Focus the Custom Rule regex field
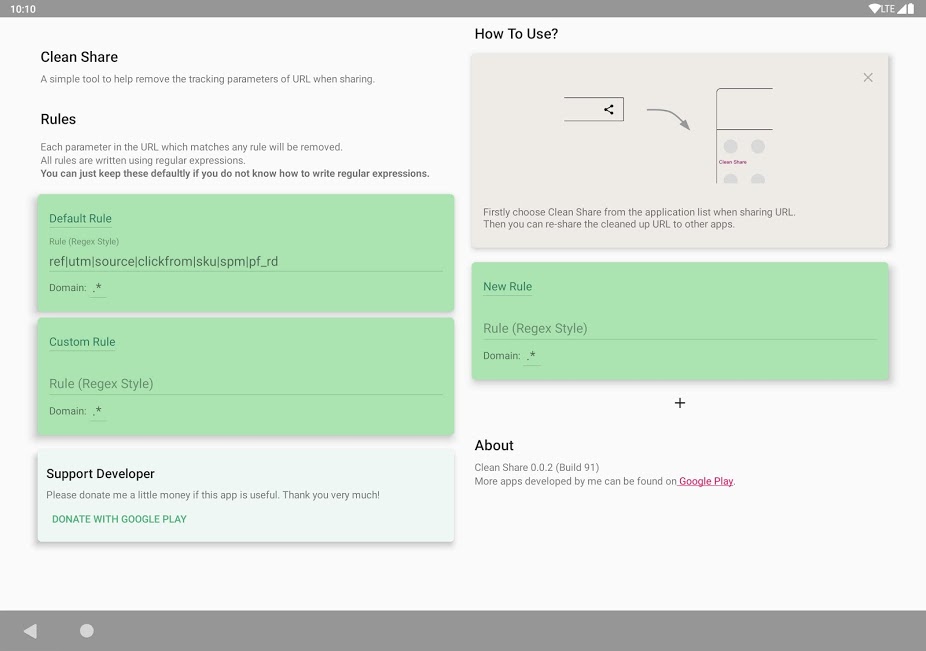Screen dimensions: 926x651 [x=246, y=384]
